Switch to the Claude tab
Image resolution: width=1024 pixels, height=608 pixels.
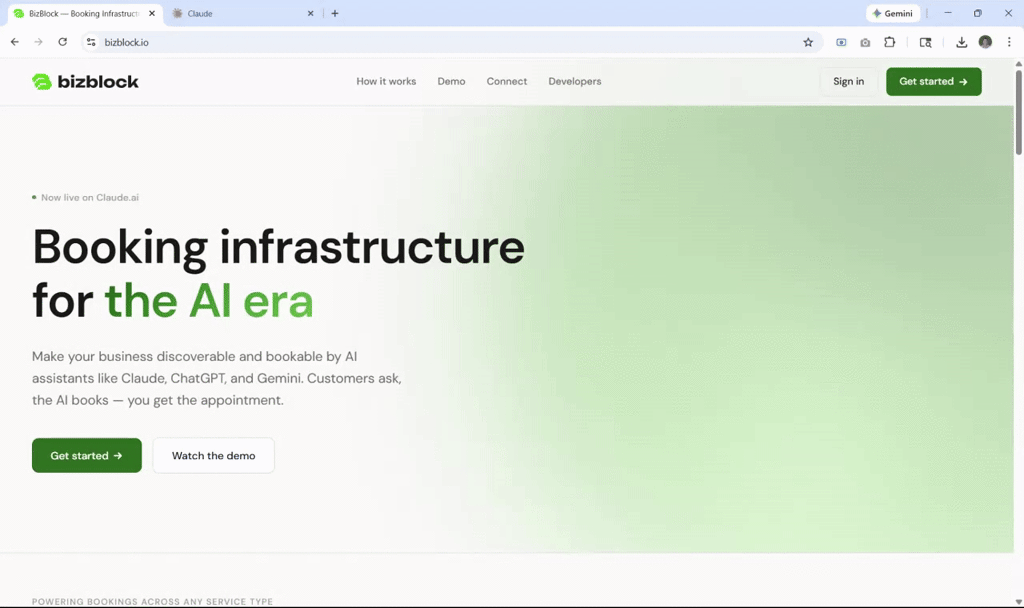(242, 13)
